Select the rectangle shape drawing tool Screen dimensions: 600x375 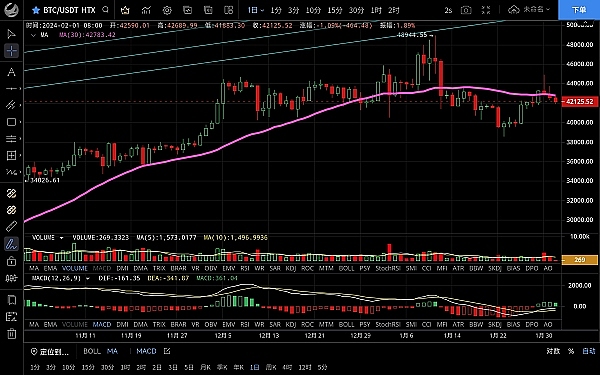coord(11,122)
